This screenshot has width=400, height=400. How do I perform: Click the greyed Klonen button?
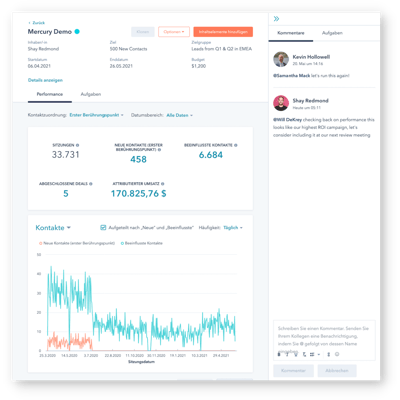pos(143,32)
